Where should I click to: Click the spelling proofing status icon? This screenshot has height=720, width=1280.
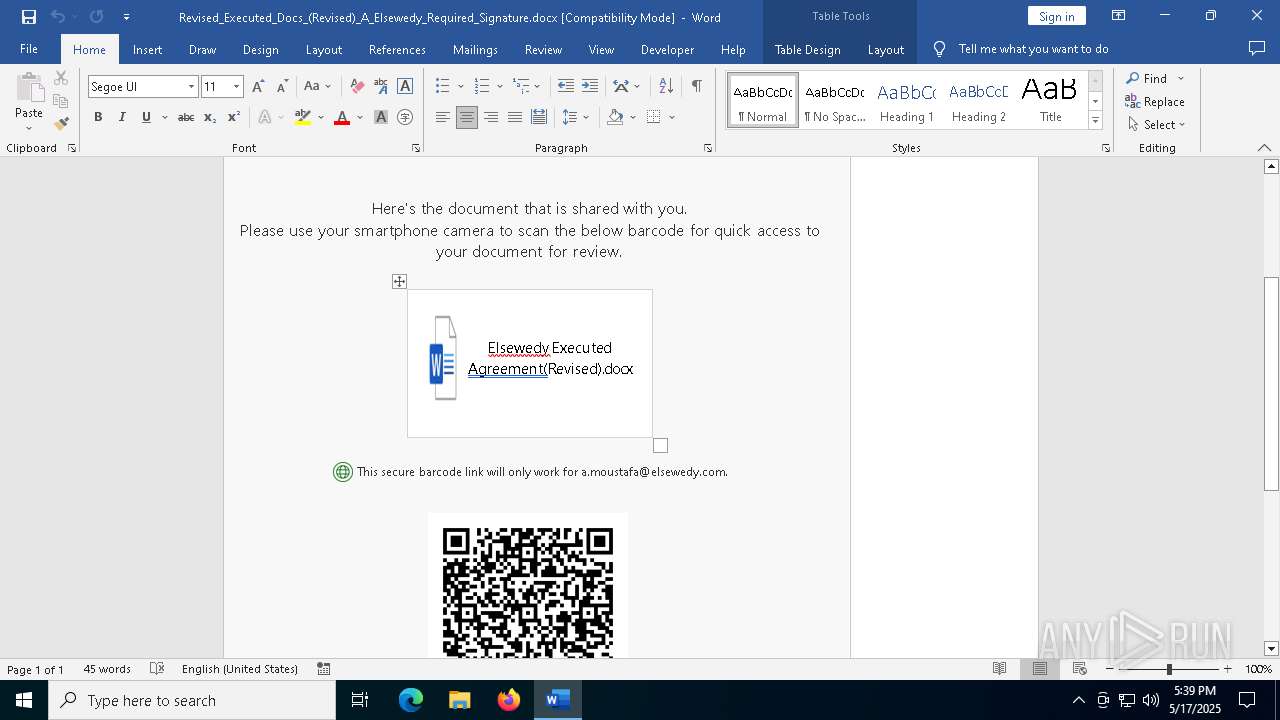click(x=157, y=669)
